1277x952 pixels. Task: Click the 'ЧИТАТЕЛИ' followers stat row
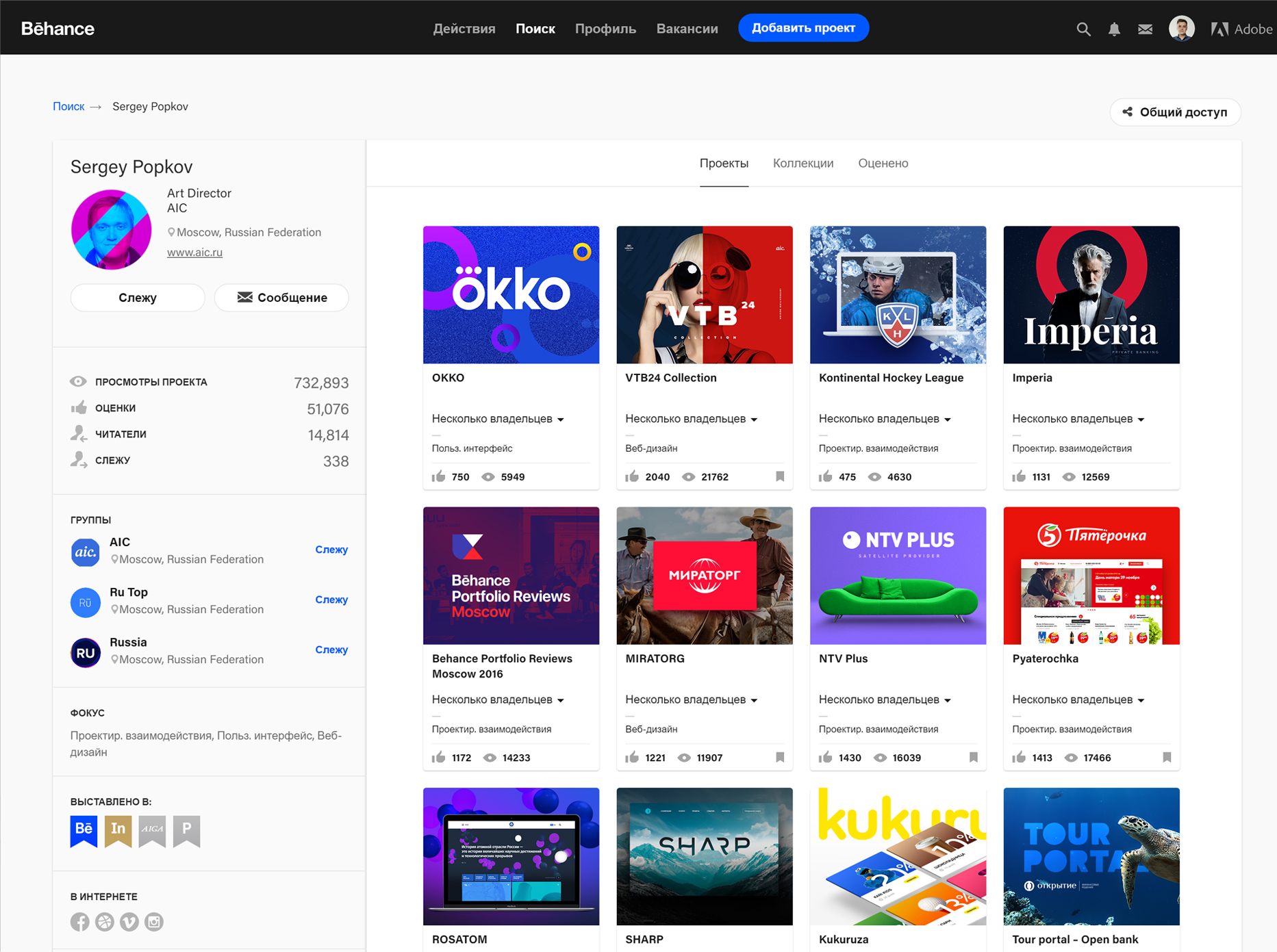[210, 435]
